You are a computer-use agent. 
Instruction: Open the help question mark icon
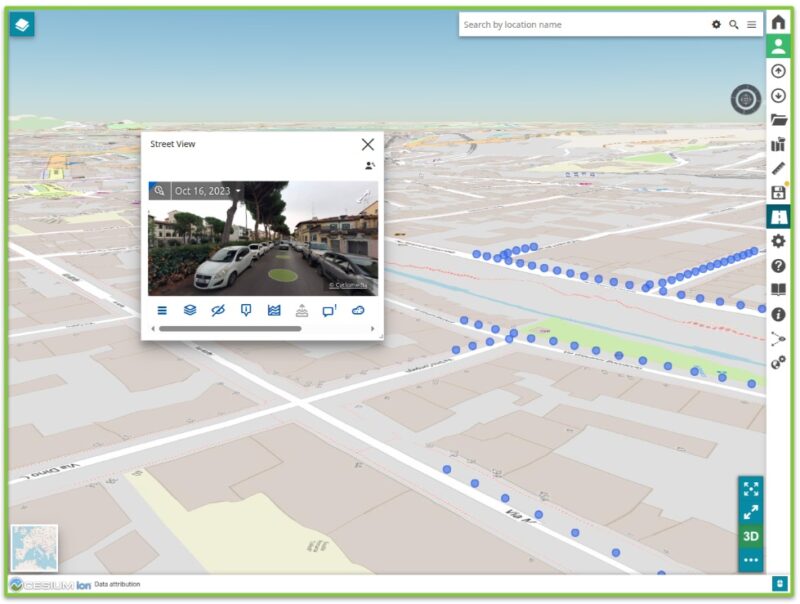pos(778,266)
